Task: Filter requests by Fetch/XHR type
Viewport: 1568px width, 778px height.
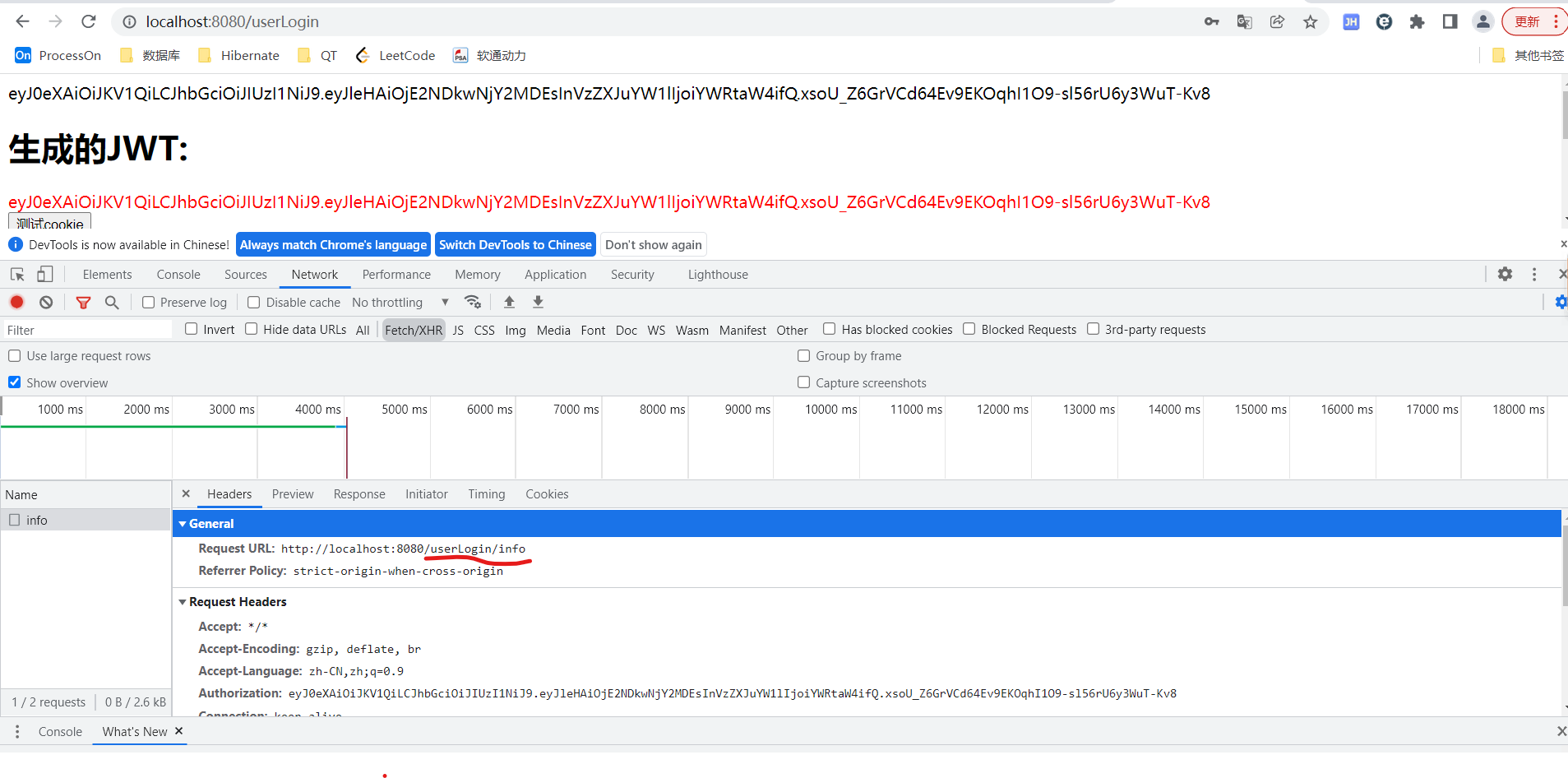Action: point(414,330)
